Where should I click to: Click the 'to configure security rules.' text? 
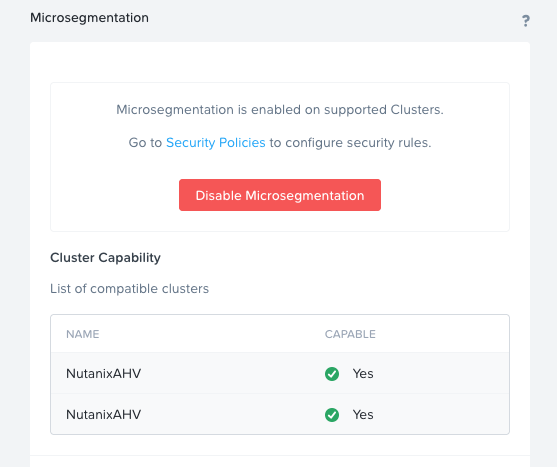[350, 143]
